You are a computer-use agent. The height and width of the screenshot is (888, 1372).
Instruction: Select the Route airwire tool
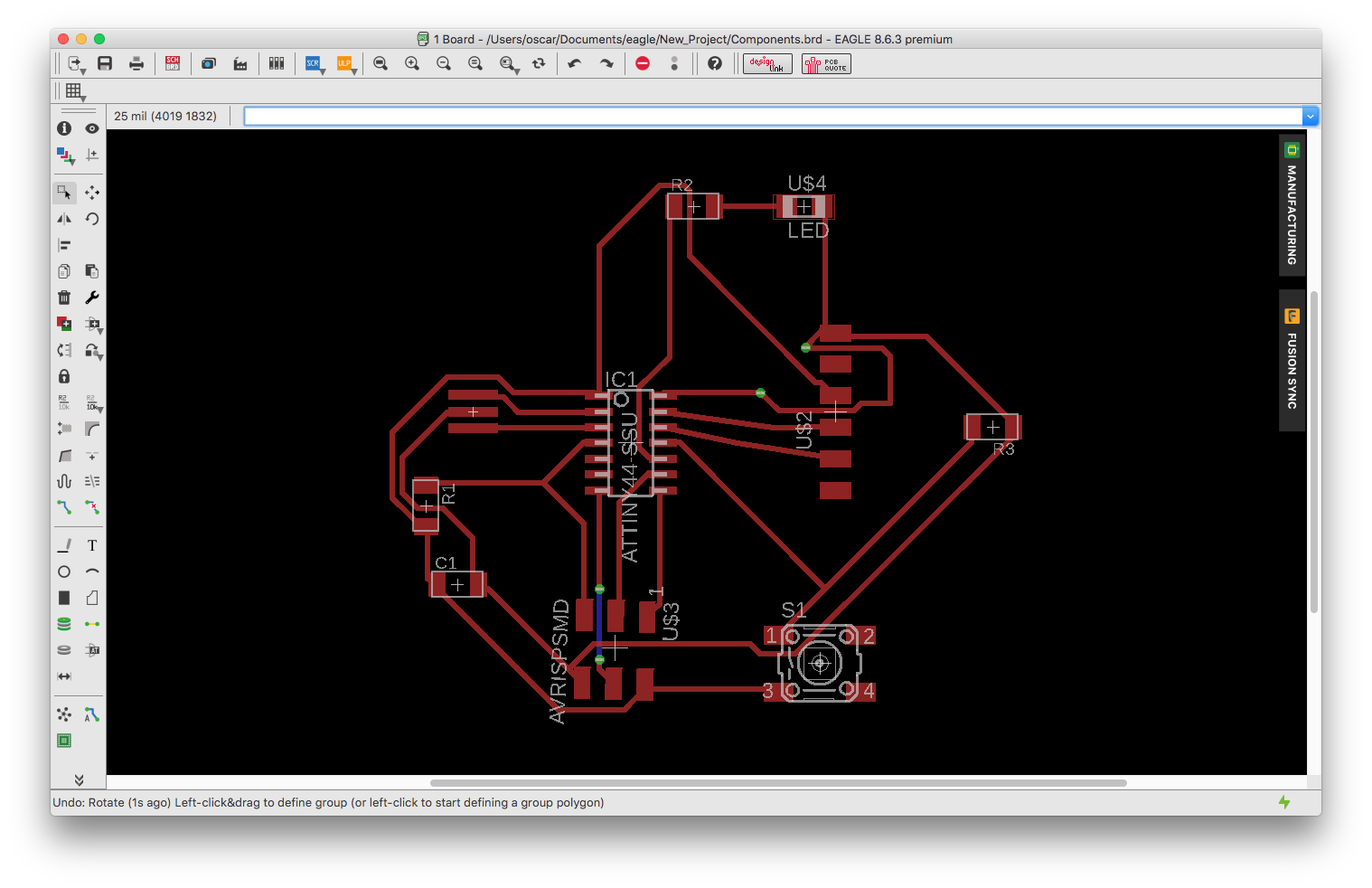[x=64, y=507]
